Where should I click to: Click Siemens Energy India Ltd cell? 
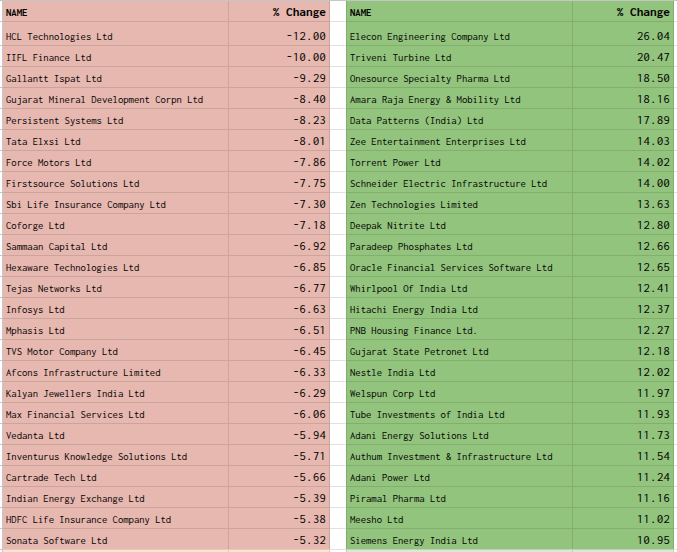[459, 541]
